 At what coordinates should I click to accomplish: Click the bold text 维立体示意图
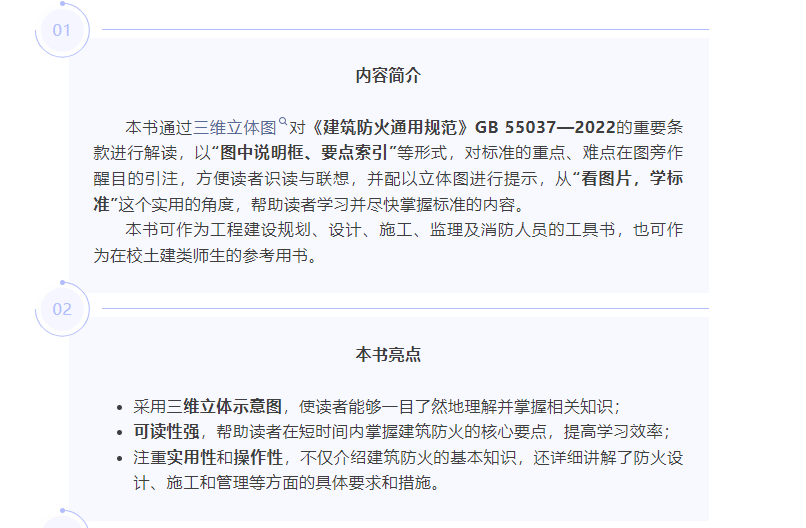coord(233,406)
